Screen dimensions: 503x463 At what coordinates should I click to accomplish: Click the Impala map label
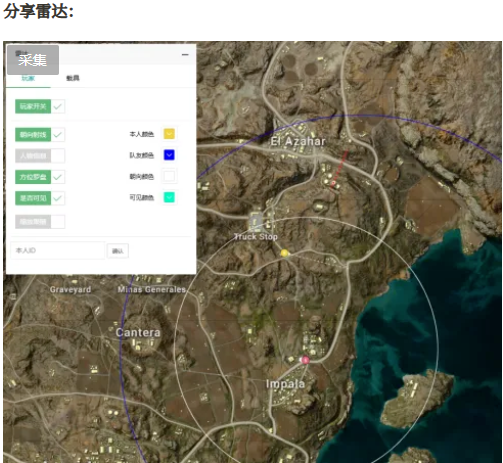click(285, 384)
